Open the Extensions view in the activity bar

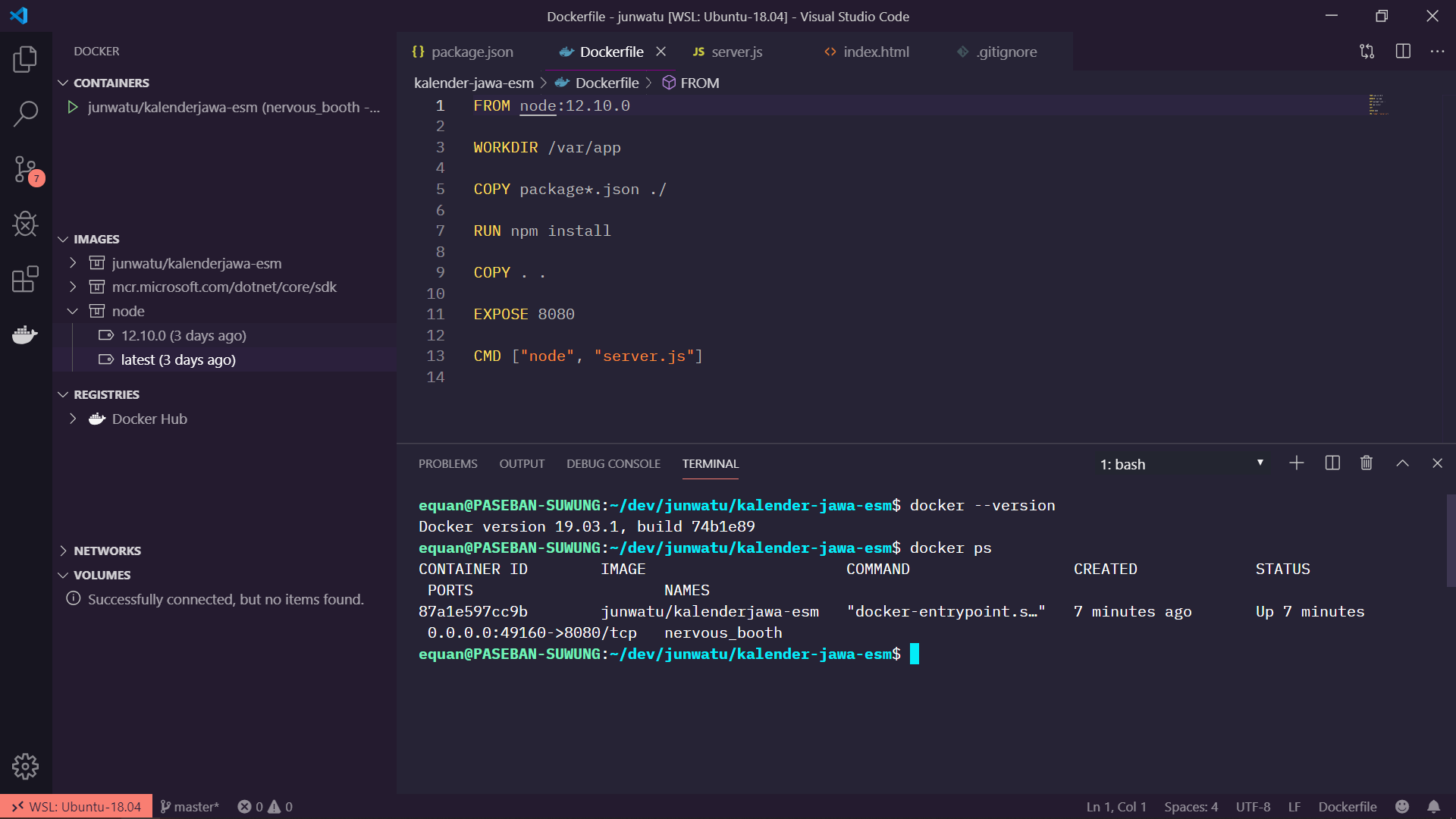25,279
